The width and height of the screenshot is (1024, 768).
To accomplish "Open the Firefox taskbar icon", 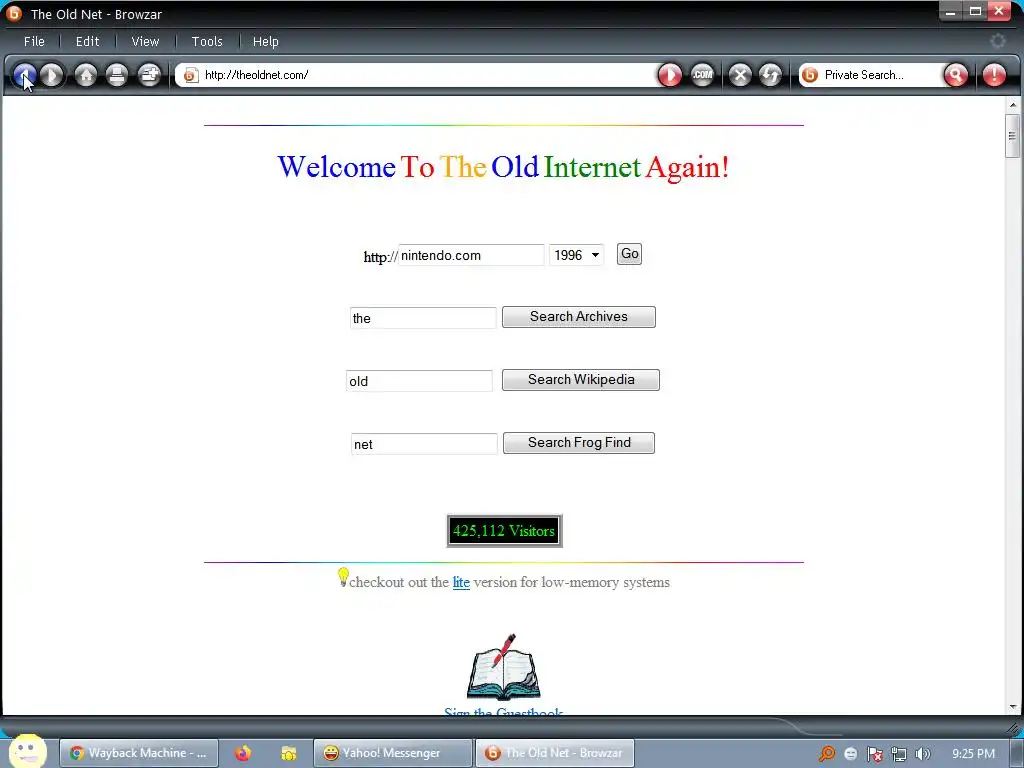I will coord(243,753).
